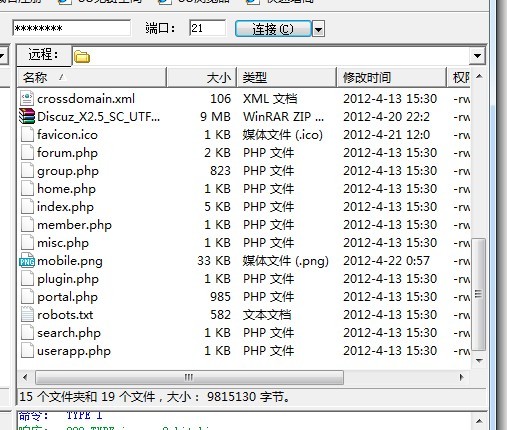Select the plugin.php file name
The width and height of the screenshot is (507, 430).
pyautogui.click(x=68, y=279)
